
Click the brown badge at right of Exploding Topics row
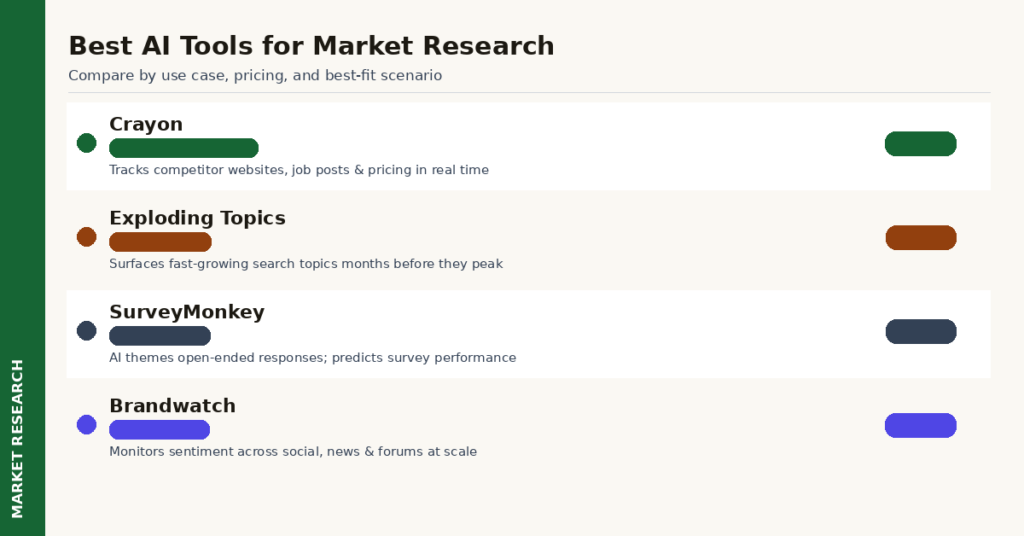921,238
